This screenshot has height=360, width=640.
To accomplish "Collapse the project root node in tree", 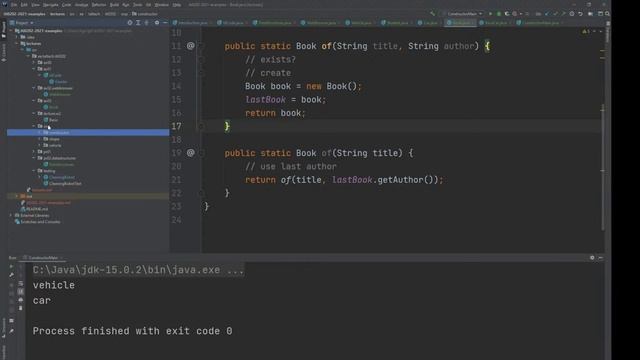I will (11, 31).
